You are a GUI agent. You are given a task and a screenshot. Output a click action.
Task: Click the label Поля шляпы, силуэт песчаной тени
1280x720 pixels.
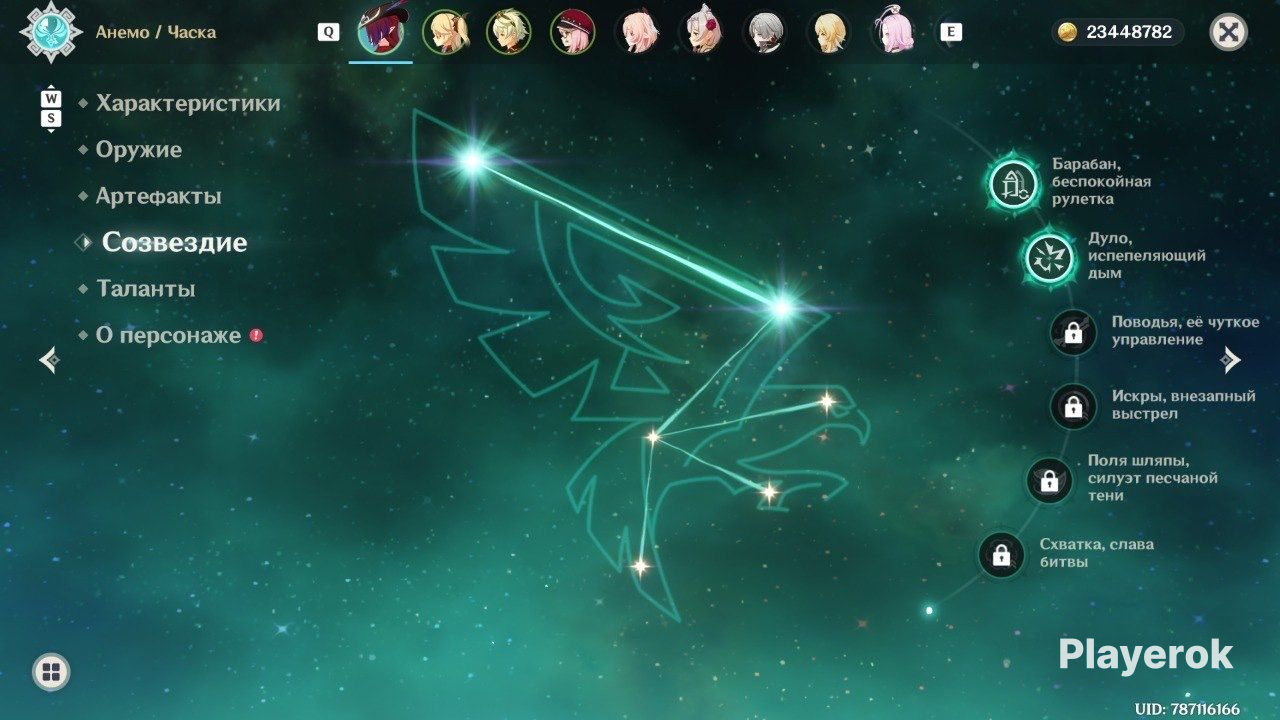1152,478
